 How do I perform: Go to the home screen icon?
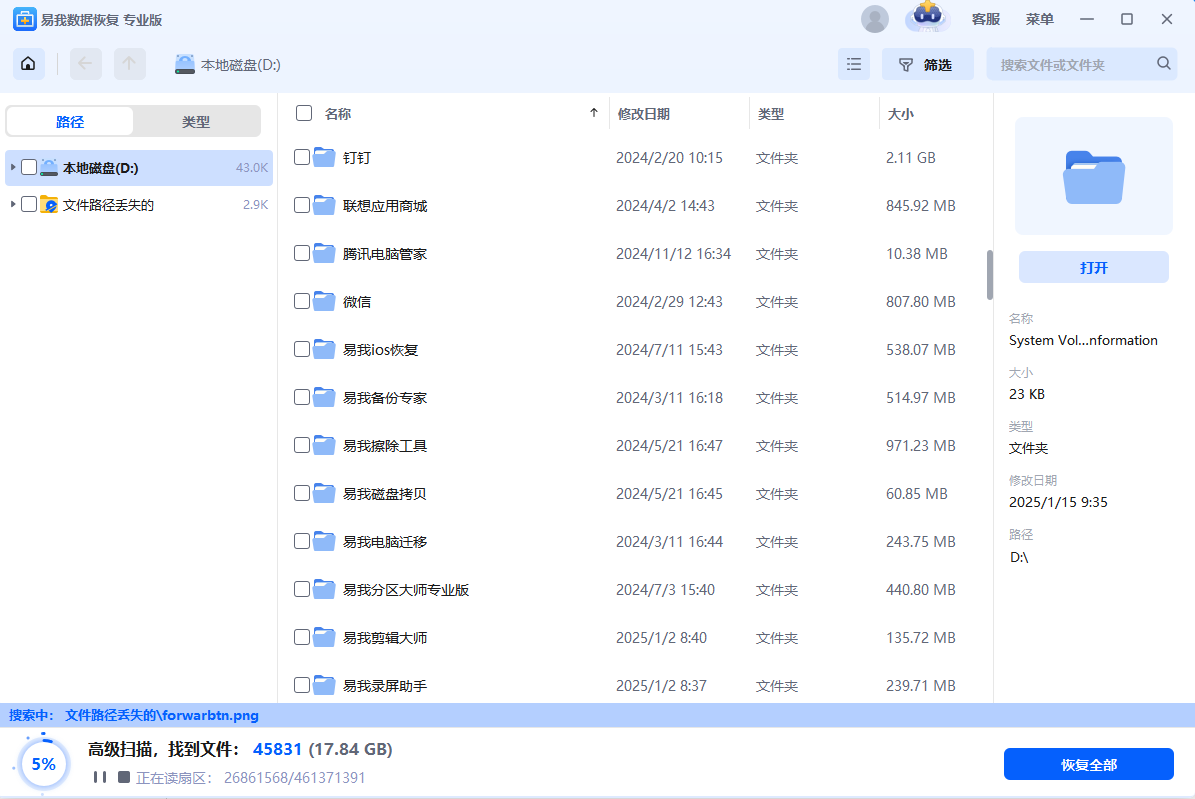coord(28,64)
